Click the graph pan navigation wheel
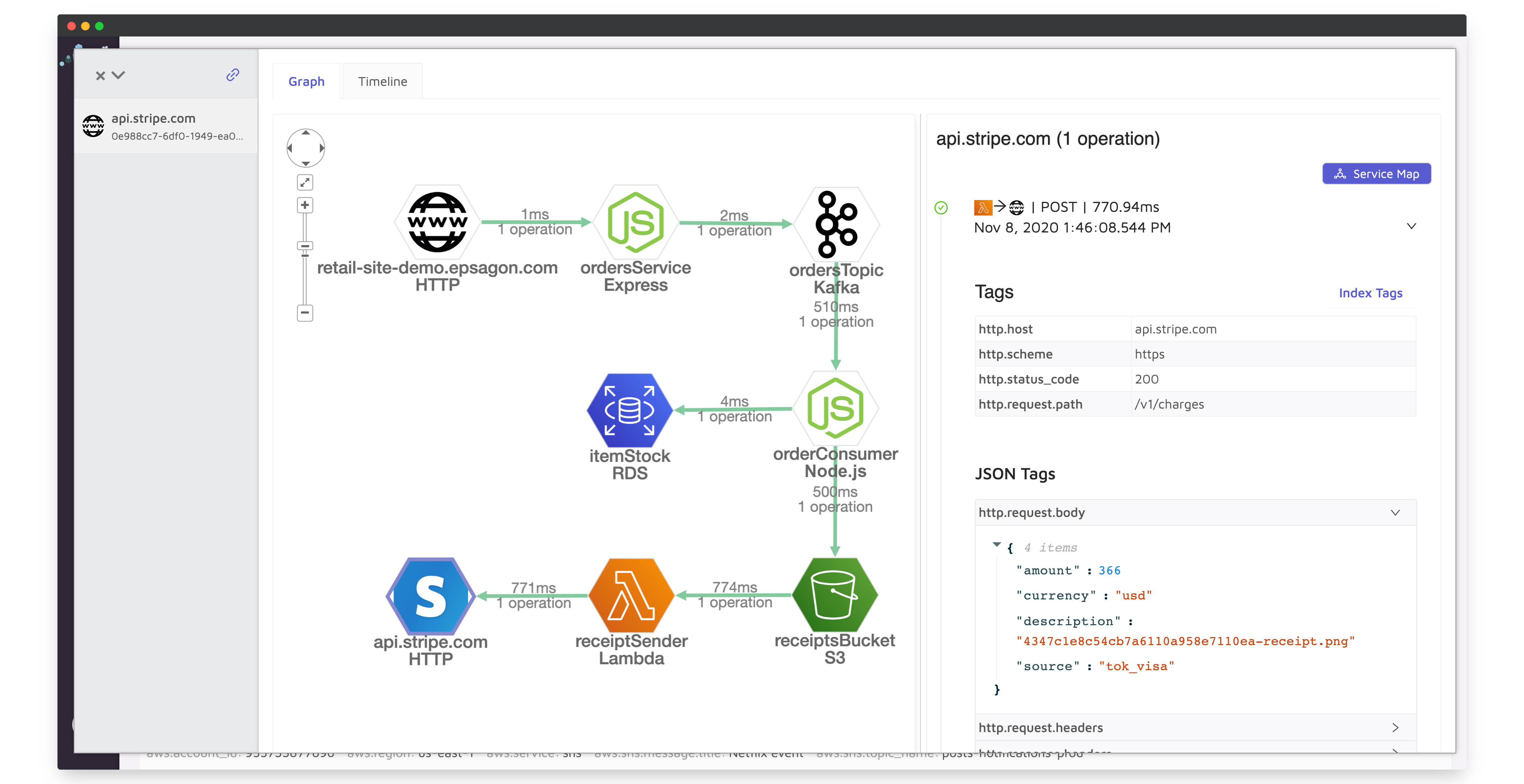The image size is (1524, 784). [x=305, y=148]
